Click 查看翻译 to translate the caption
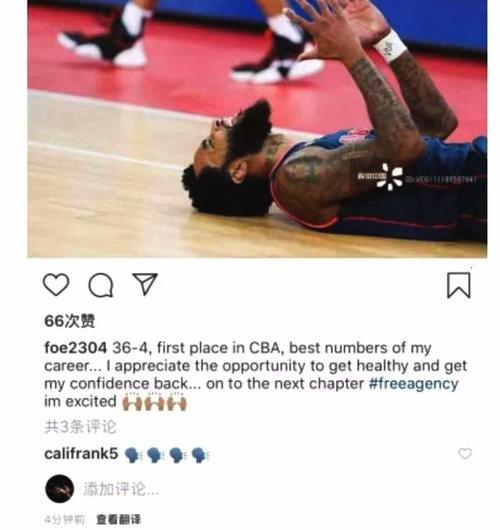 [x=118, y=519]
